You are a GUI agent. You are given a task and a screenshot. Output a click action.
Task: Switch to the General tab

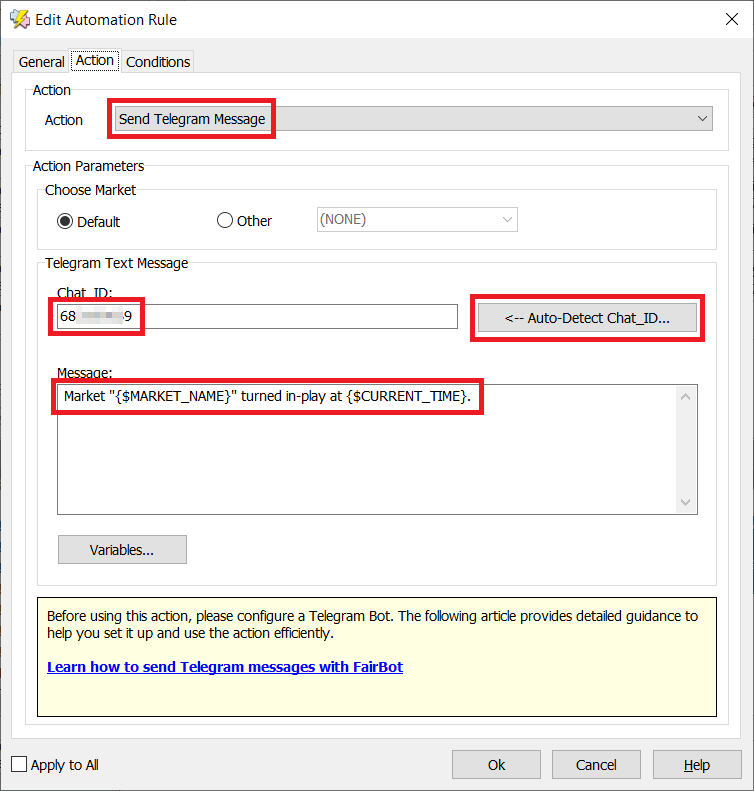[x=42, y=62]
